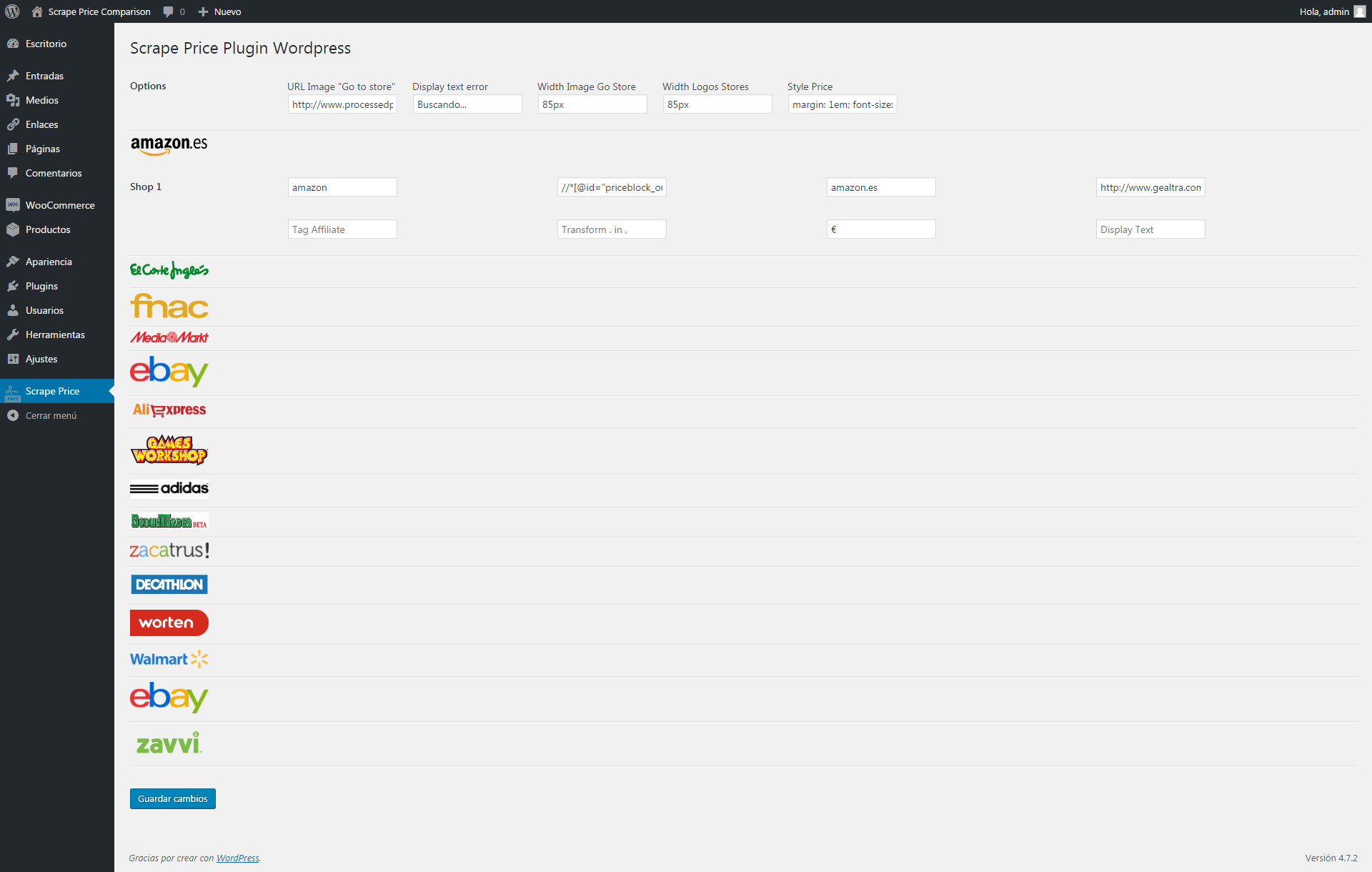
Task: Open the Walmart store logo section
Action: click(169, 659)
